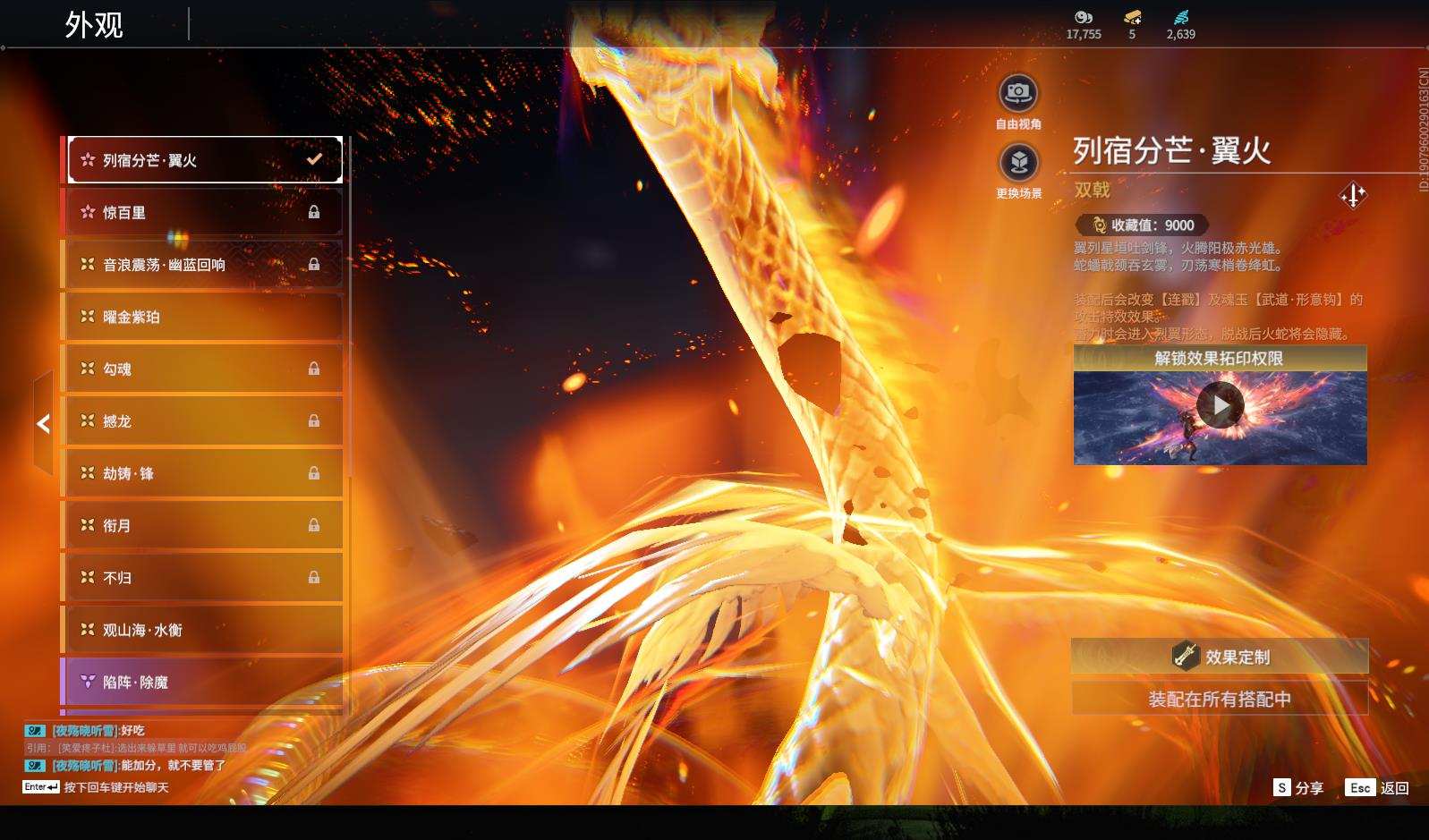
Task: Click the 返回 back button
Action: 1378,787
